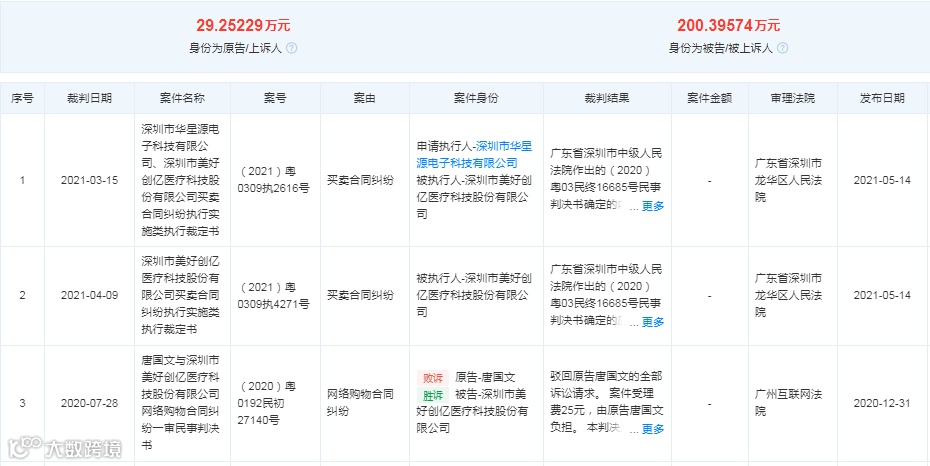
Task: Click the 审理法院 column header
Action: (x=793, y=98)
